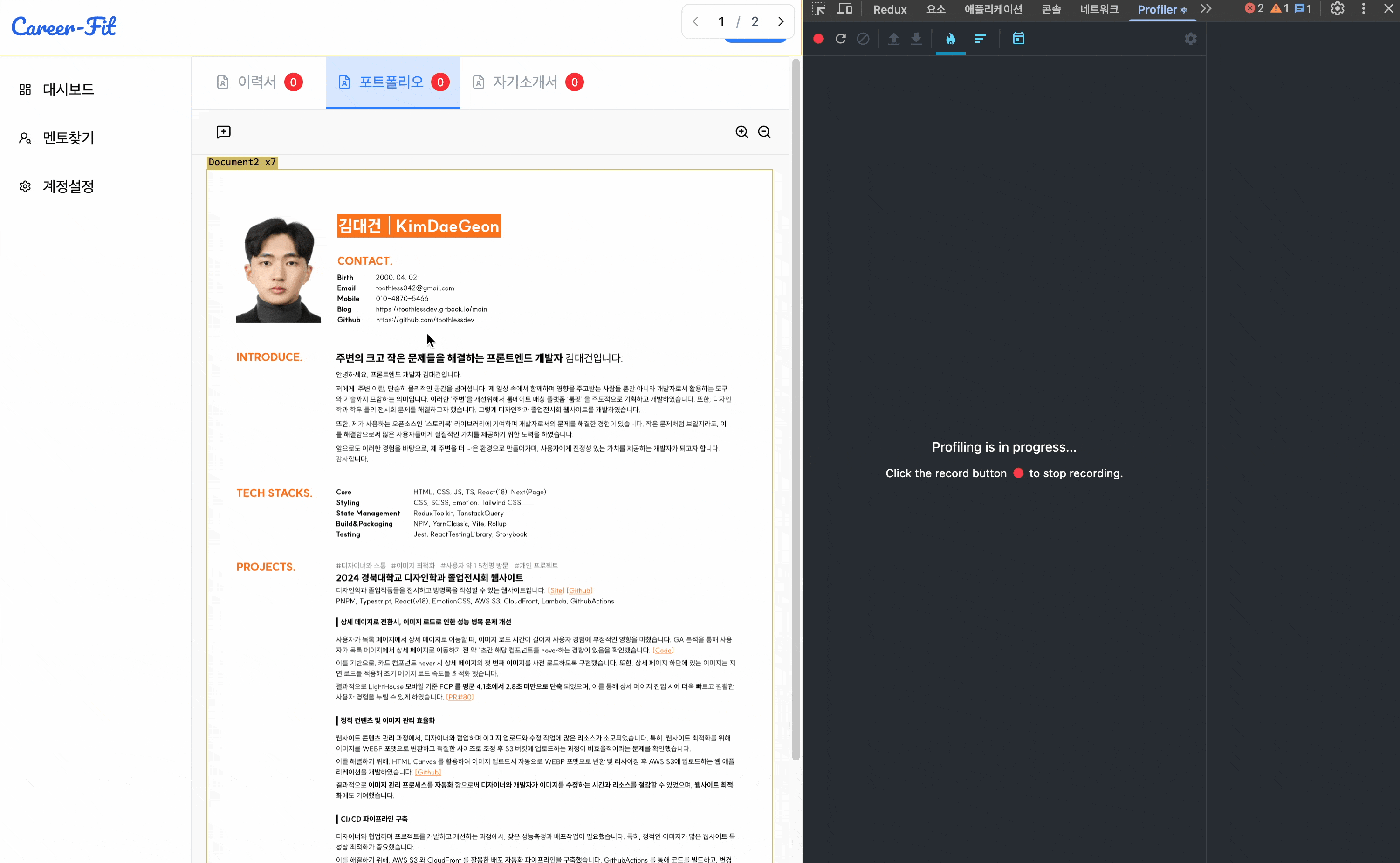This screenshot has width=1400, height=863.
Task: Toggle the device toolbar icon
Action: click(x=844, y=9)
